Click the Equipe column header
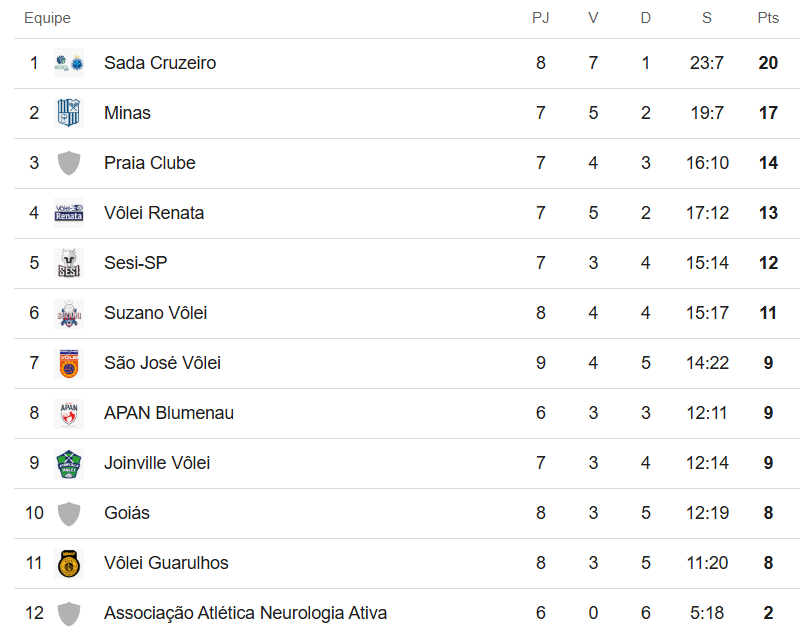 (x=47, y=18)
